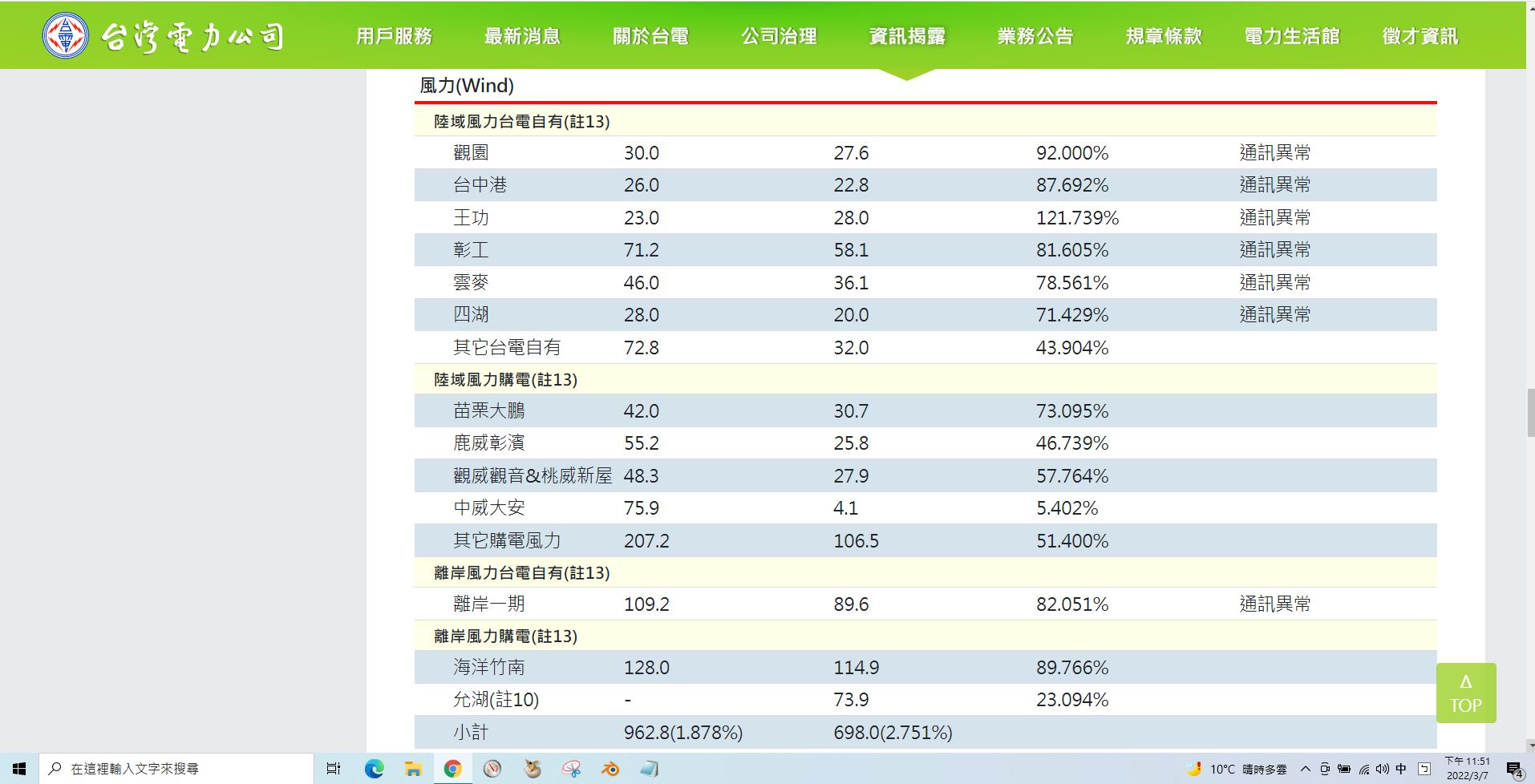
Task: Open the 資訊揭露 menu
Action: [x=907, y=36]
